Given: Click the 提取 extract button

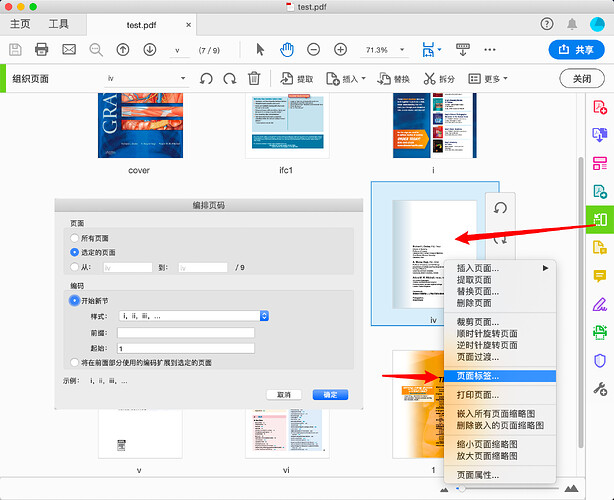Looking at the screenshot, I should tap(297, 79).
